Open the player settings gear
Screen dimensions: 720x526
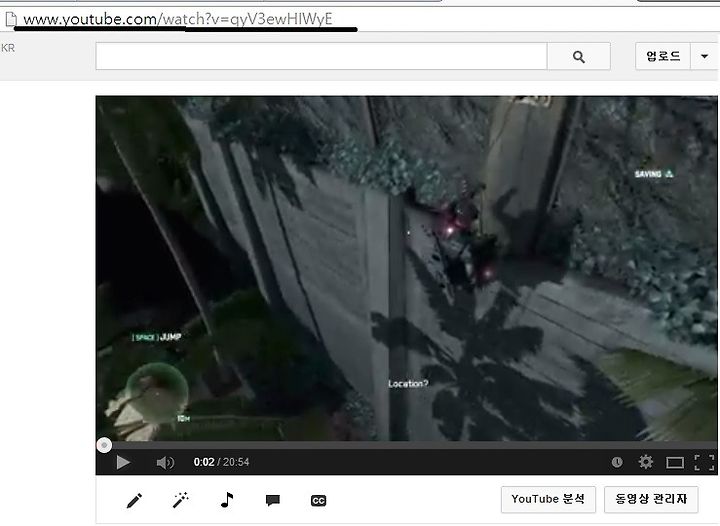(x=646, y=462)
